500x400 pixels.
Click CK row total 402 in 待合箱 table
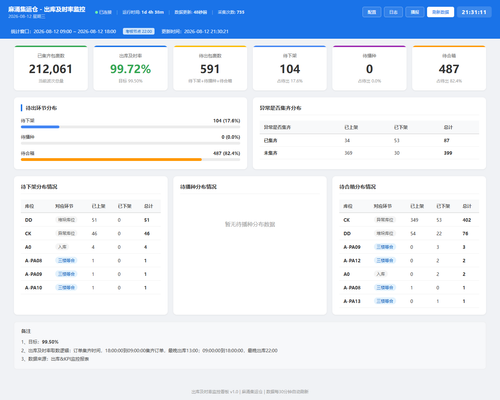(467, 220)
